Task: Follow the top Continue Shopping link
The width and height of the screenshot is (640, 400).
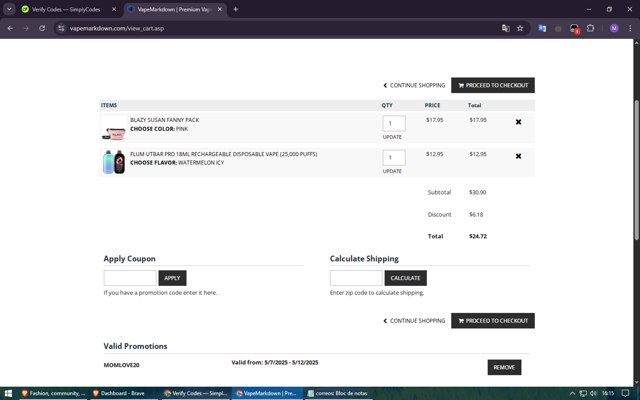Action: 414,85
